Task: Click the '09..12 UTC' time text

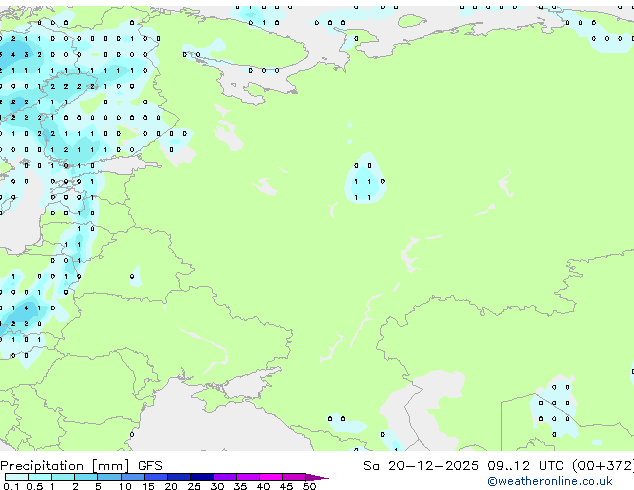Action: [525, 466]
